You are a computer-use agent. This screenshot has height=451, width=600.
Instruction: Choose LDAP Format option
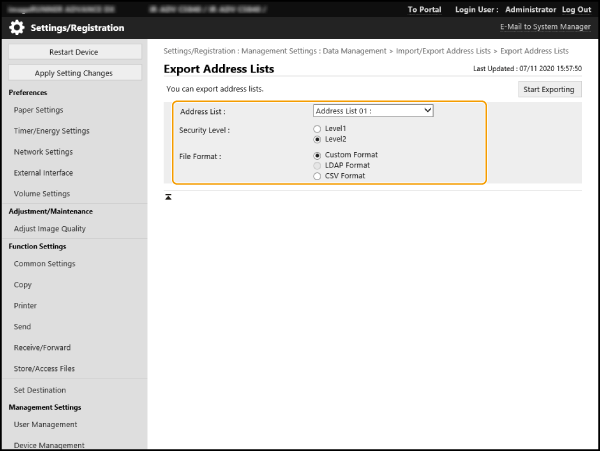(x=318, y=165)
